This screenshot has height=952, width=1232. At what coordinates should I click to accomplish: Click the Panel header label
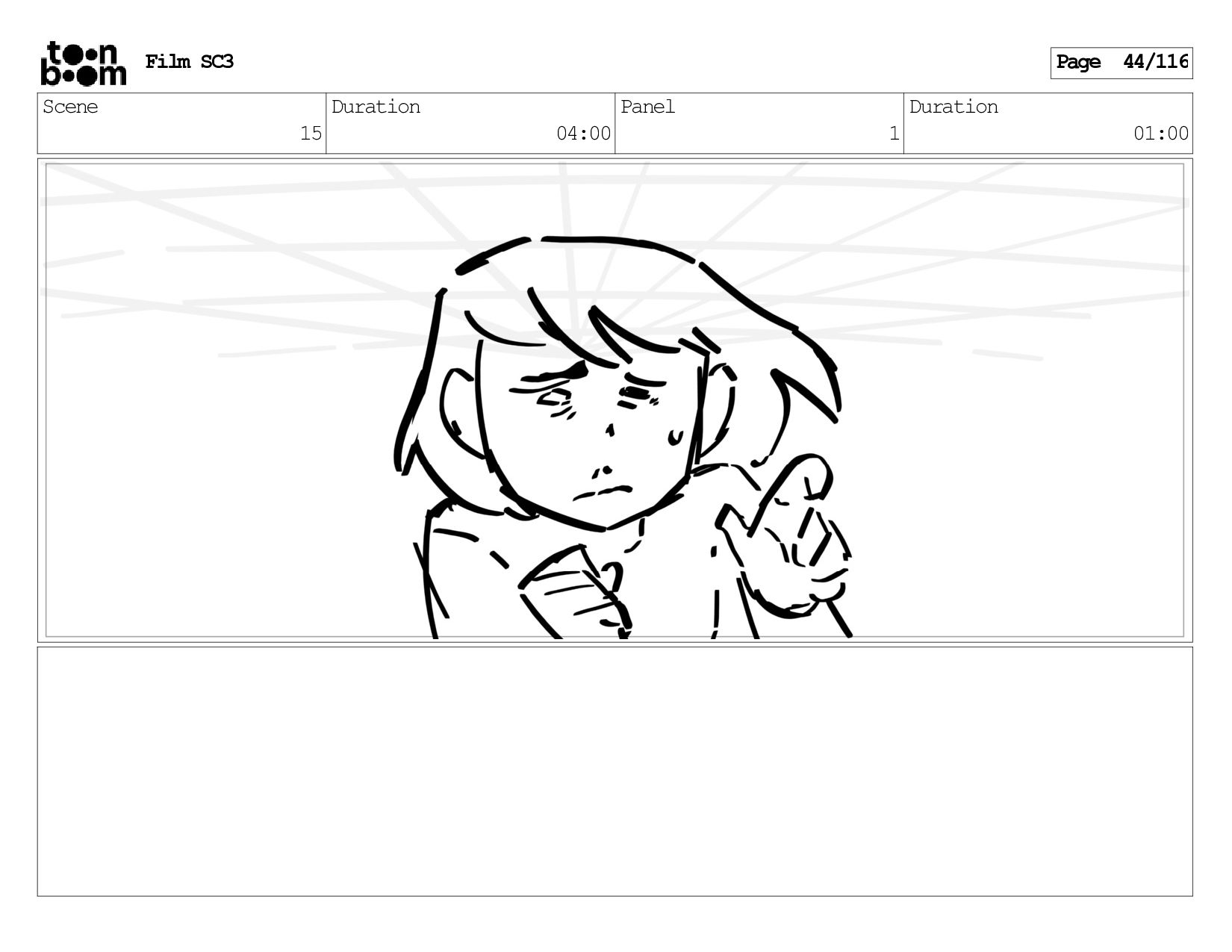(647, 107)
